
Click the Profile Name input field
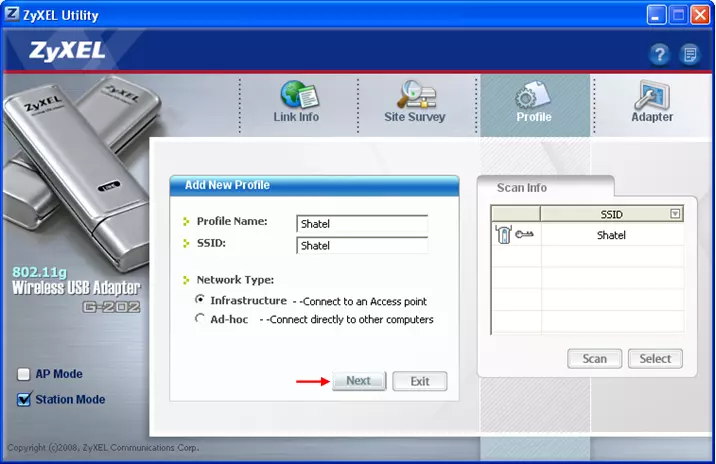click(362, 224)
